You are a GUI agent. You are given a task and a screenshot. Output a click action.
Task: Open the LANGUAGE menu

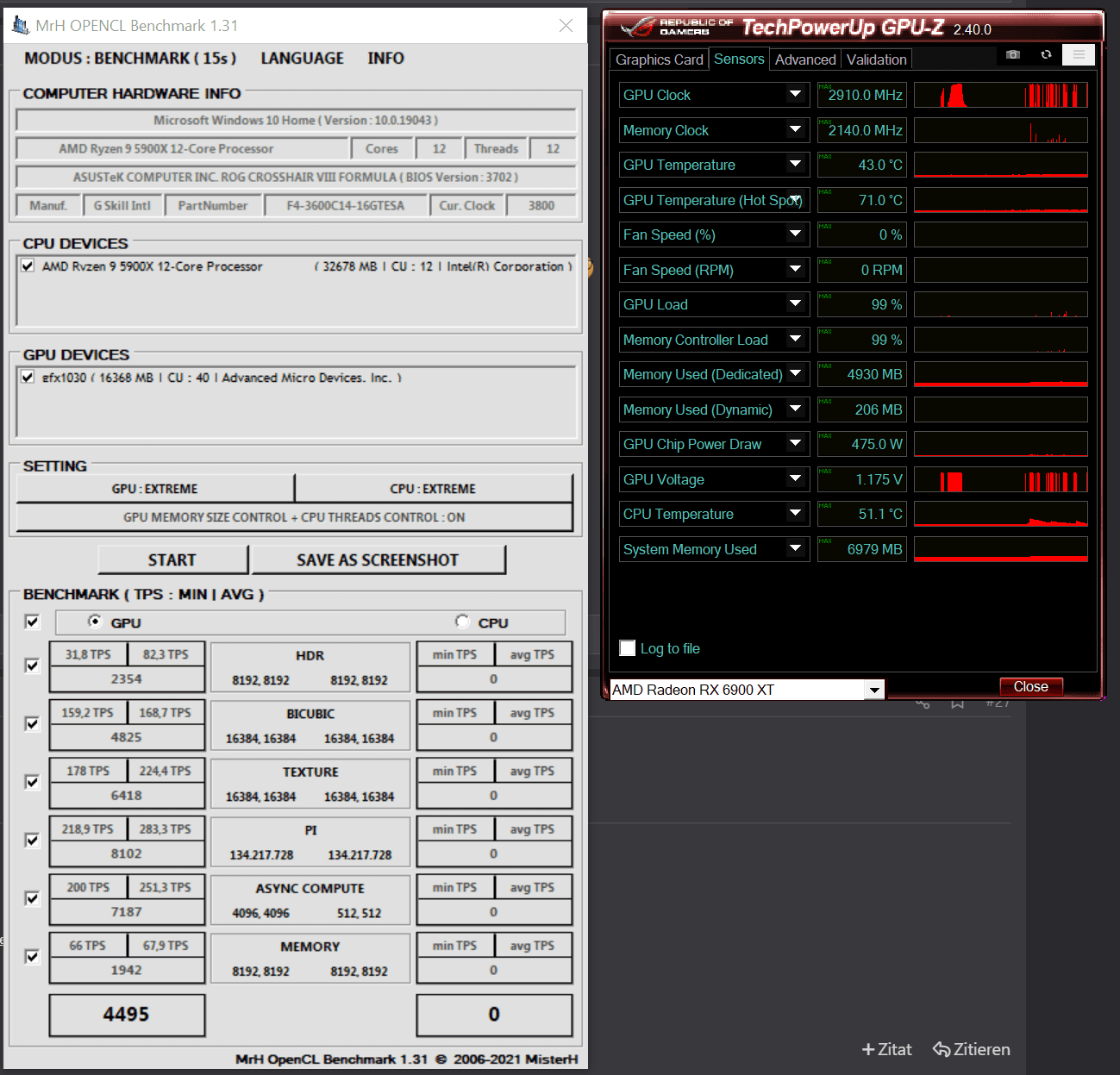pyautogui.click(x=302, y=59)
